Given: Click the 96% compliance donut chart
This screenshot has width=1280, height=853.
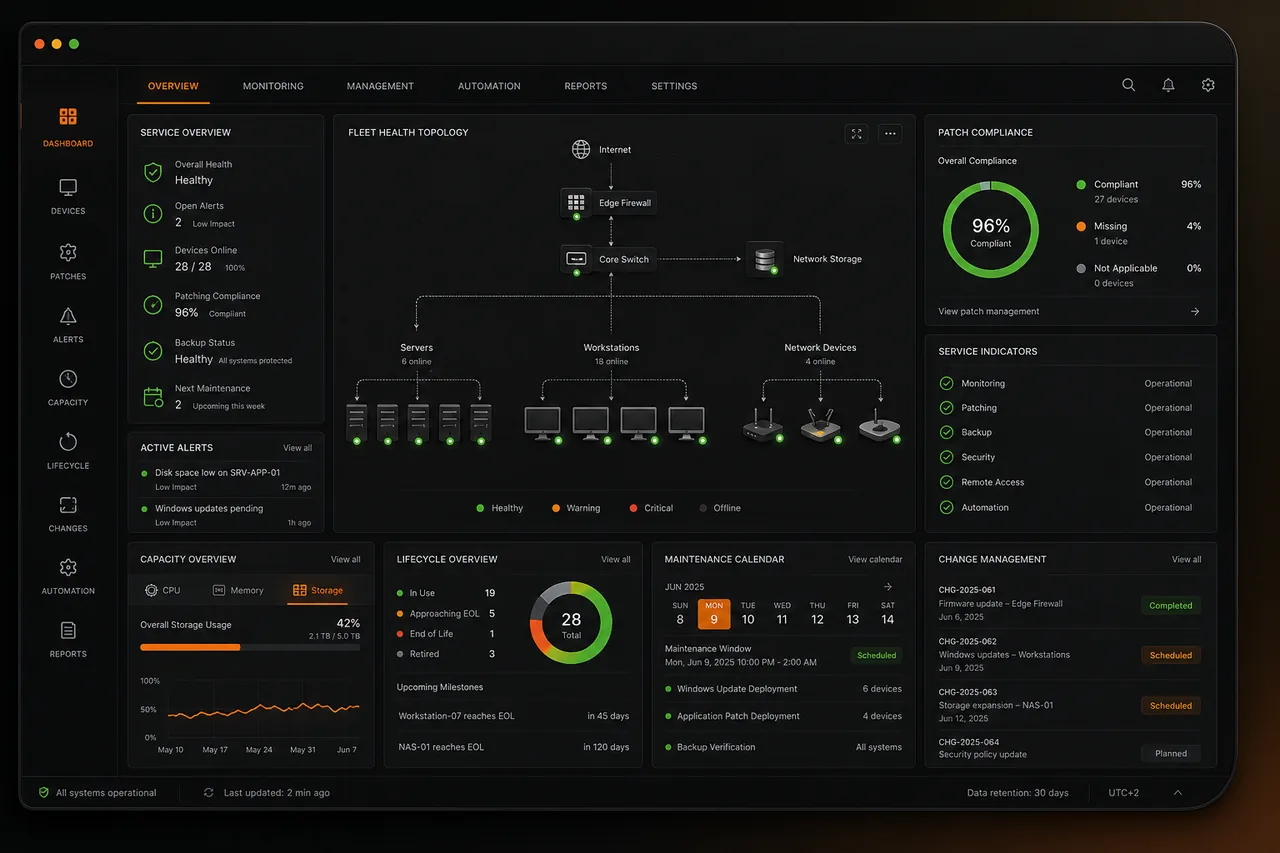Looking at the screenshot, I should pos(991,230).
